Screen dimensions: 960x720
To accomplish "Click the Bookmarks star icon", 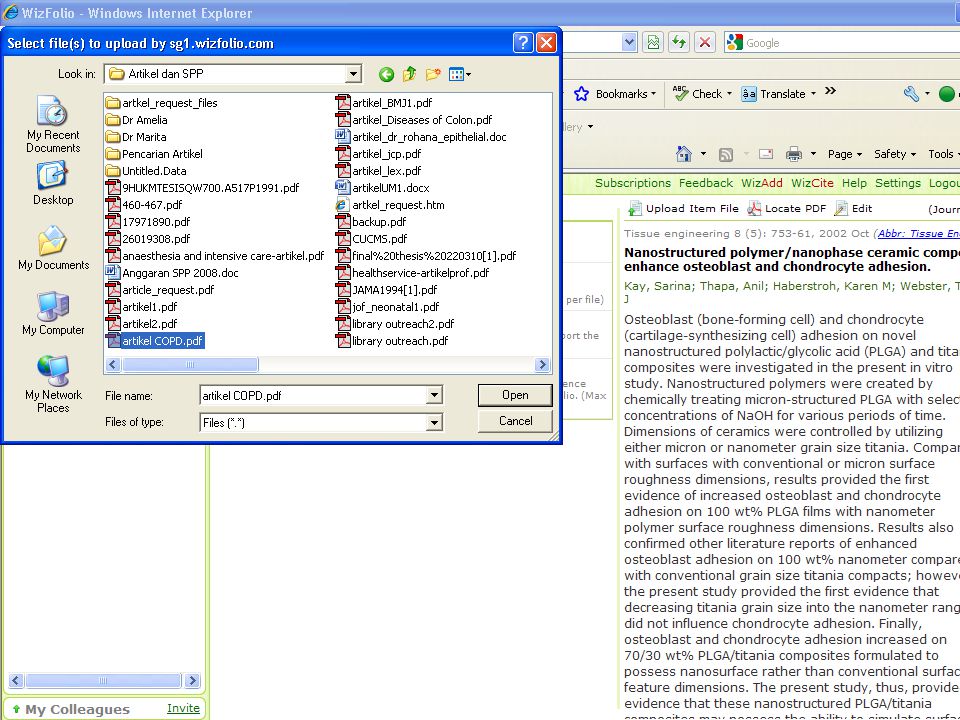I will pos(581,94).
